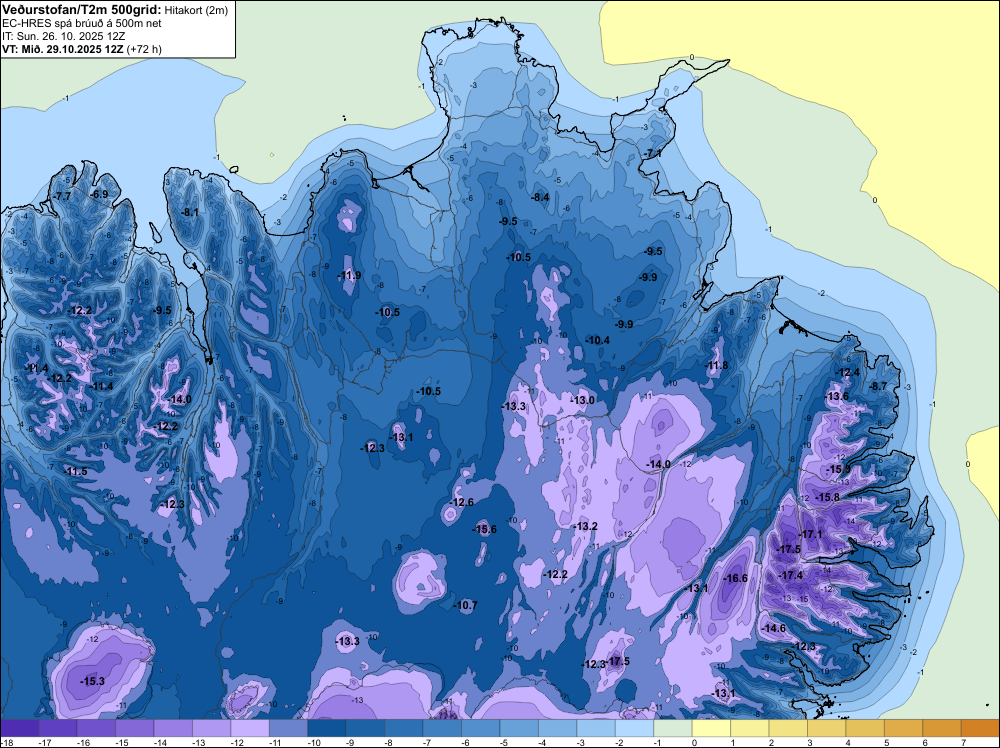
Task: Click the -12.4 temperature label
Action: [848, 373]
